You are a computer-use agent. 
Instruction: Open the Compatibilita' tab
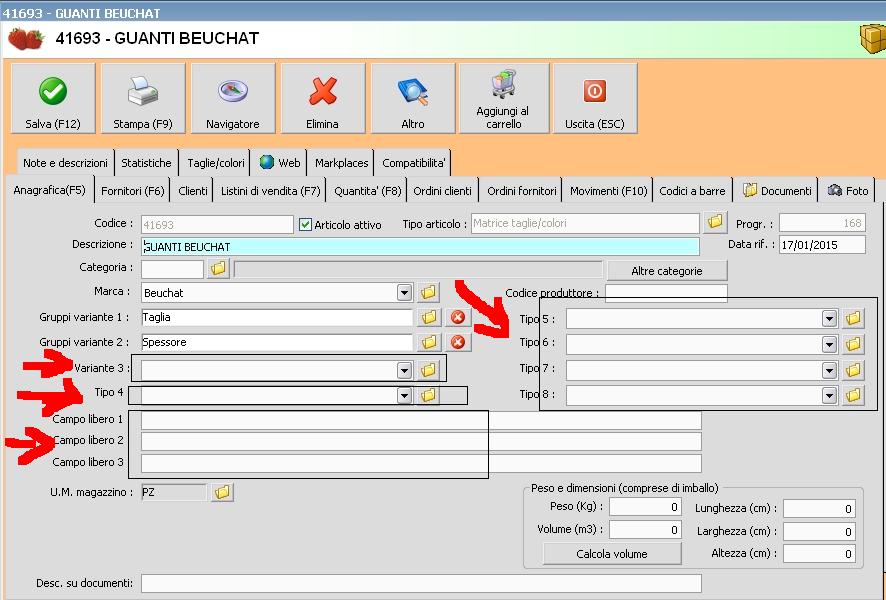point(414,163)
